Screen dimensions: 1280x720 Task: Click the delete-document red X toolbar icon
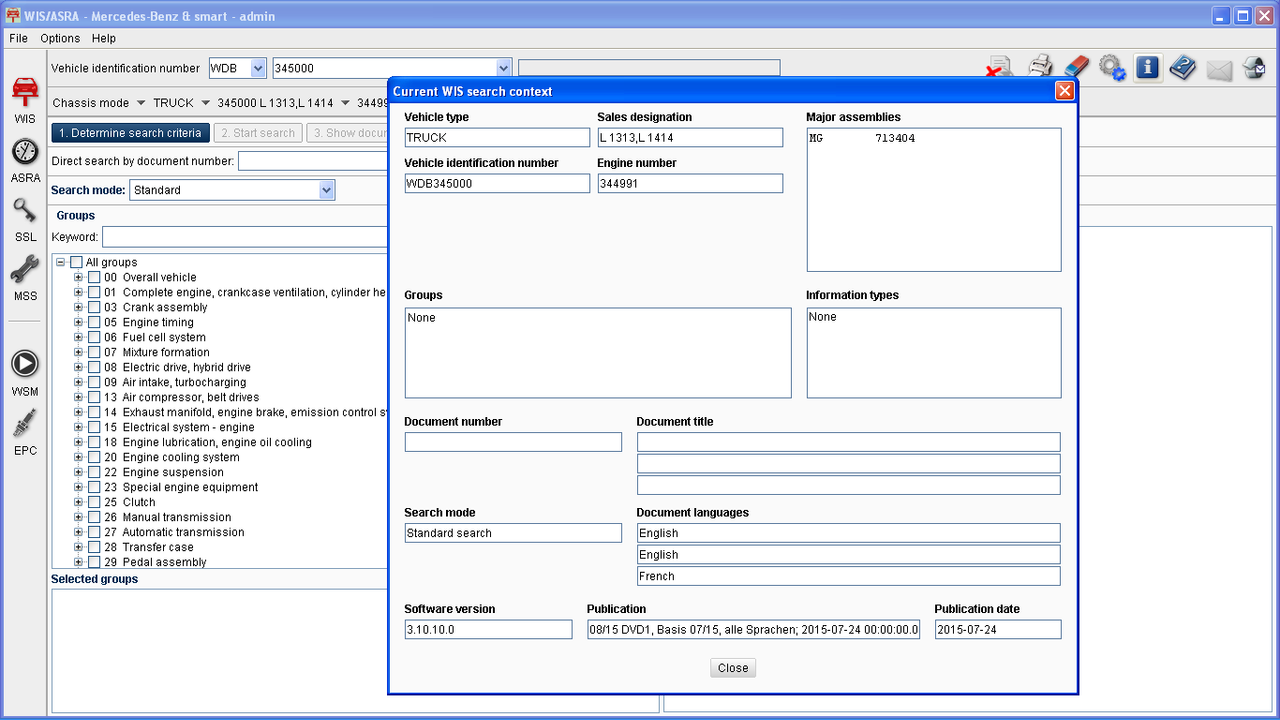coord(1000,67)
